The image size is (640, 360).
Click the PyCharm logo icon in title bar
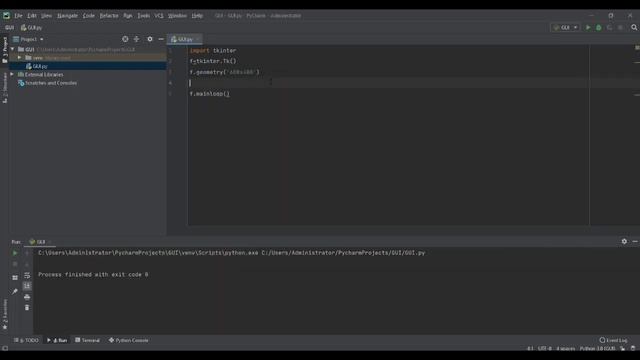pos(7,16)
